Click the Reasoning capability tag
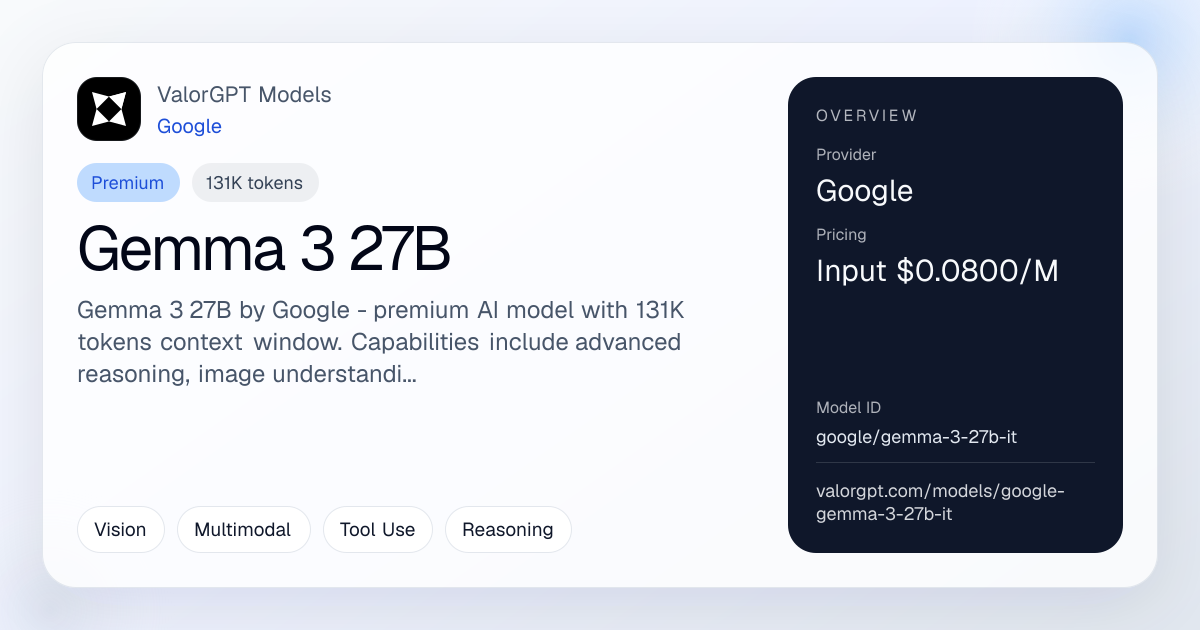The width and height of the screenshot is (1200, 630). [508, 529]
